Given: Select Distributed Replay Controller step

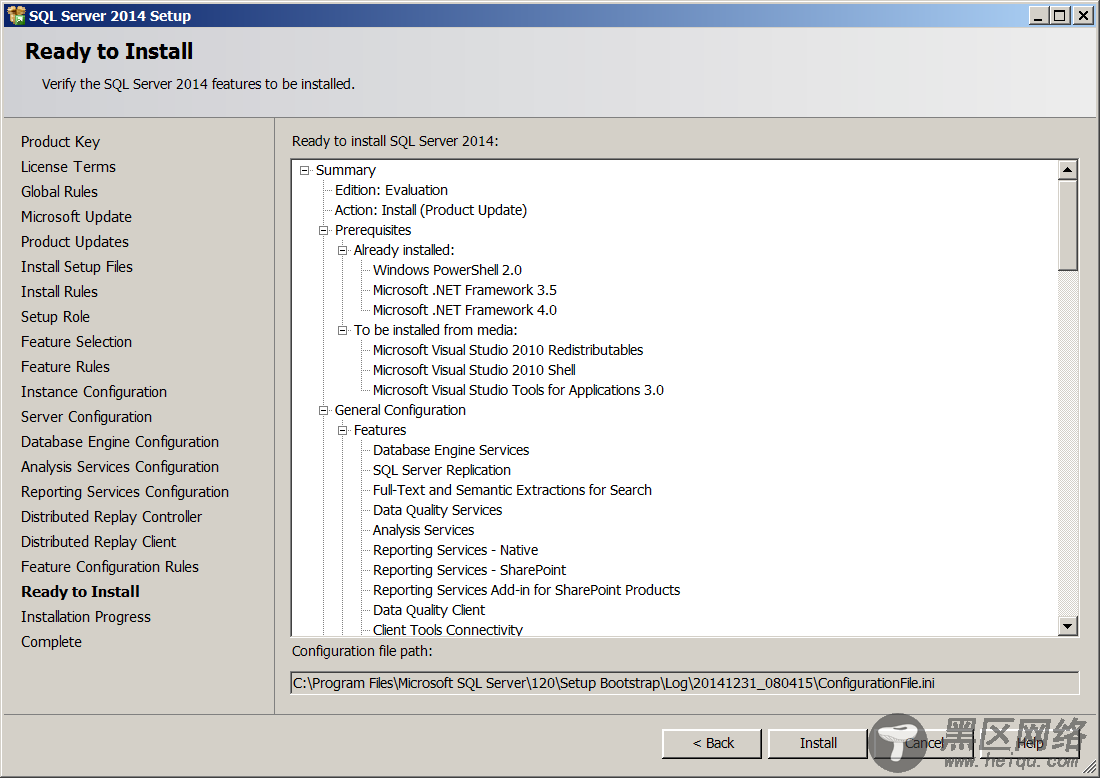Looking at the screenshot, I should click(112, 517).
